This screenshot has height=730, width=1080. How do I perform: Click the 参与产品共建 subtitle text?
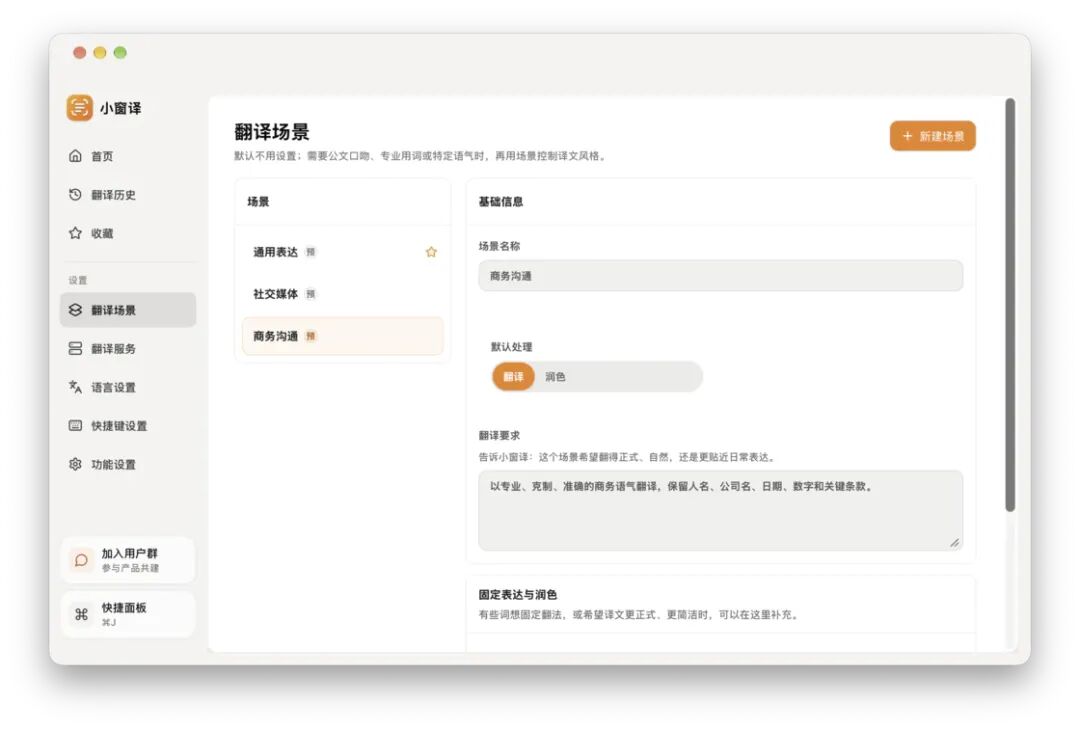[130, 568]
